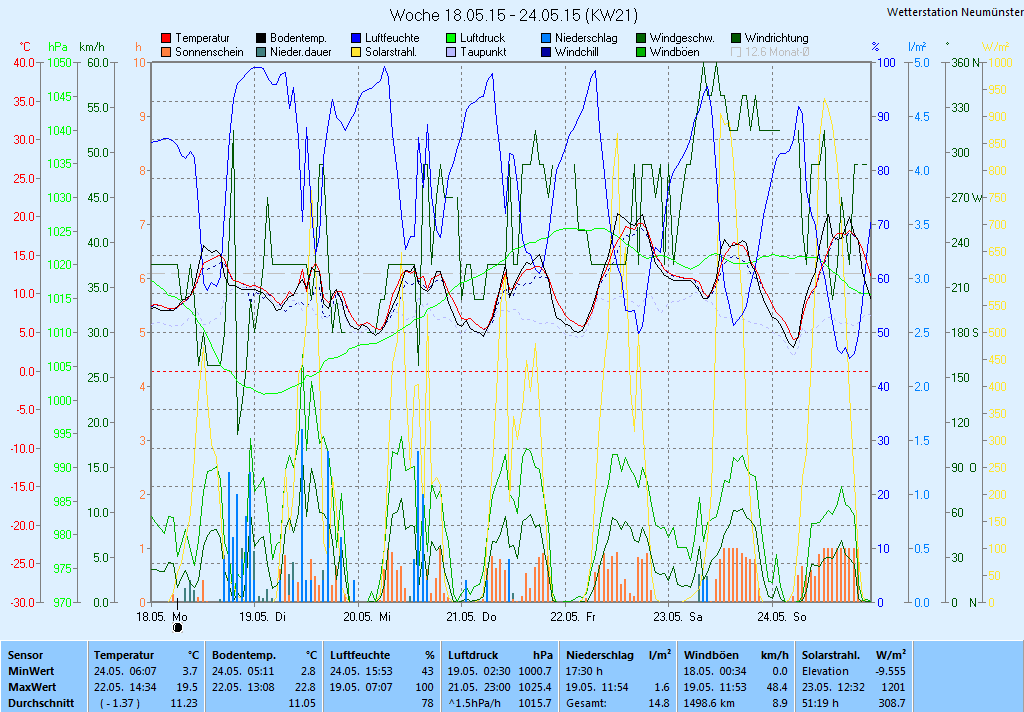This screenshot has width=1024, height=712.
Task: Click the moon phase icon under 18.05.
Action: click(179, 628)
